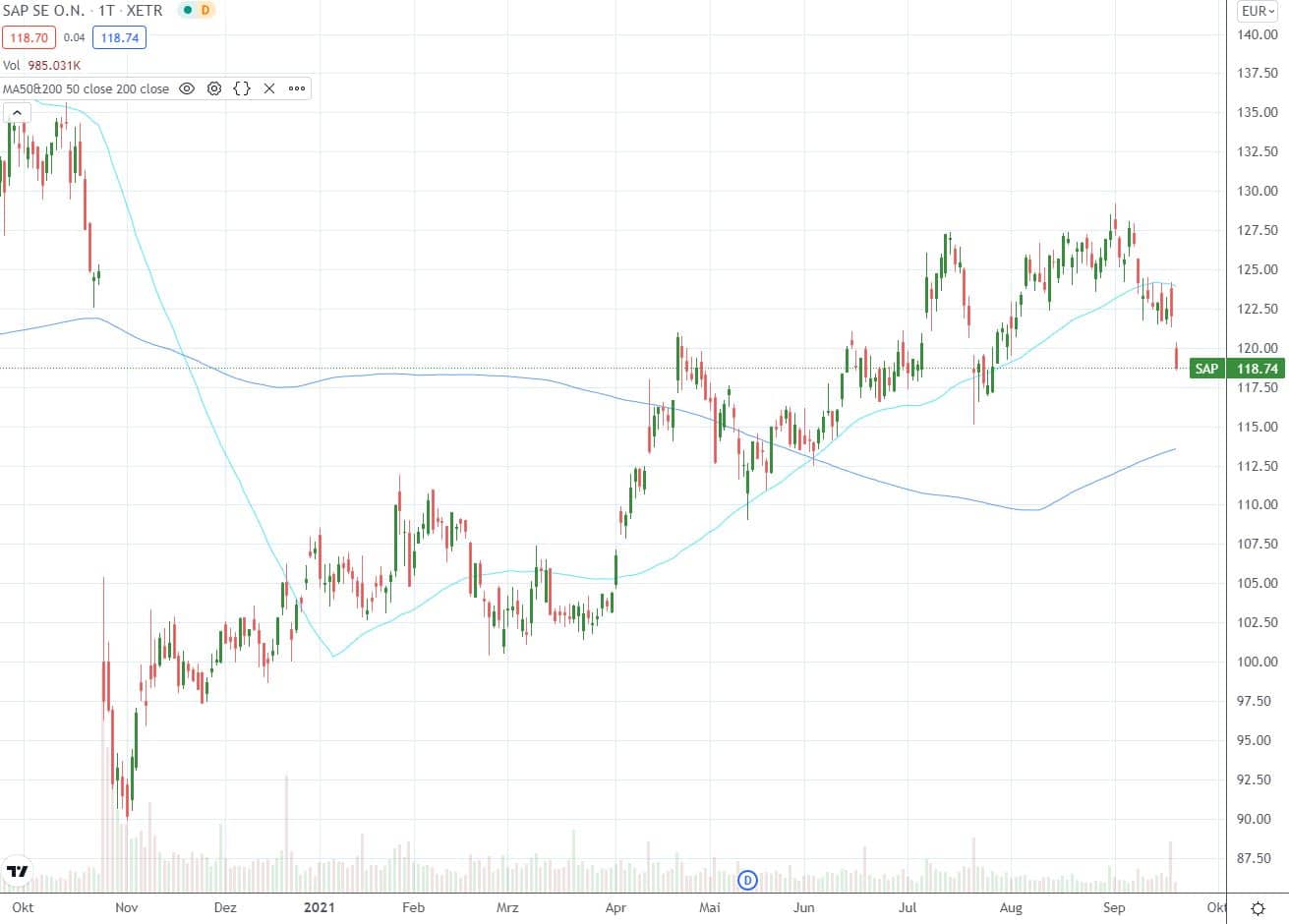
Task: Click the TradingView logo
Action: point(17,870)
